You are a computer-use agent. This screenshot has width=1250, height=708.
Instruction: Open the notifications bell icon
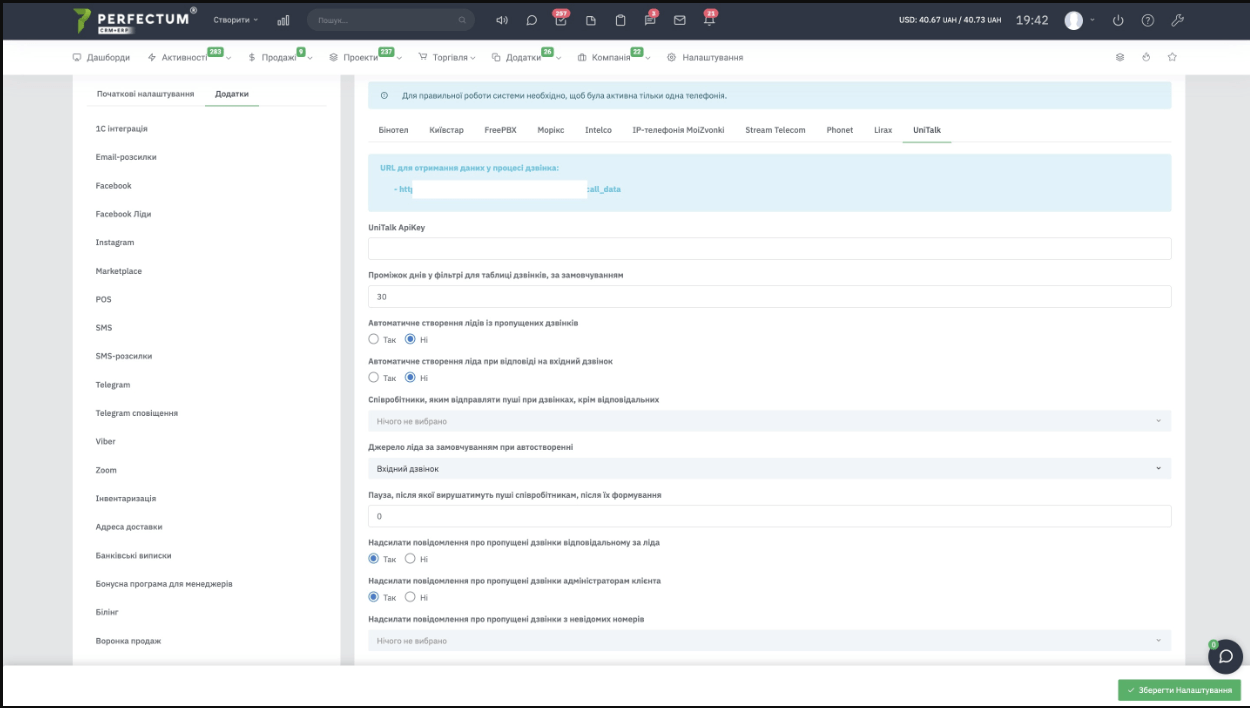point(709,20)
